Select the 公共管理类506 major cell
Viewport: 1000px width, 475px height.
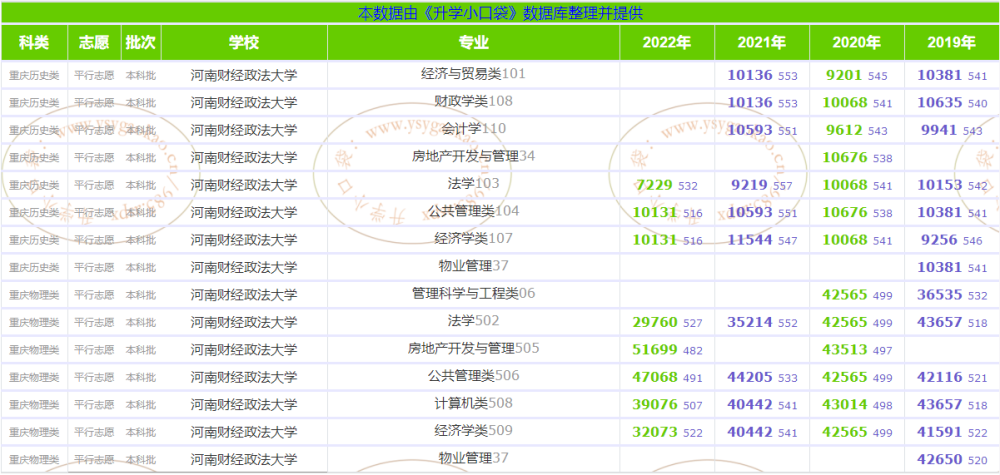[474, 376]
